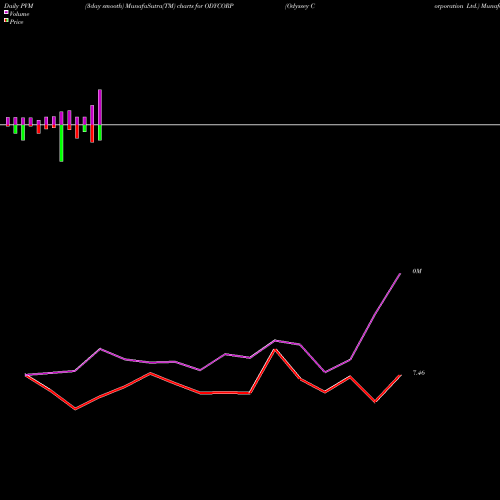The image size is (500, 500).
Task: Select the Price legend label
Action: coord(16,22)
